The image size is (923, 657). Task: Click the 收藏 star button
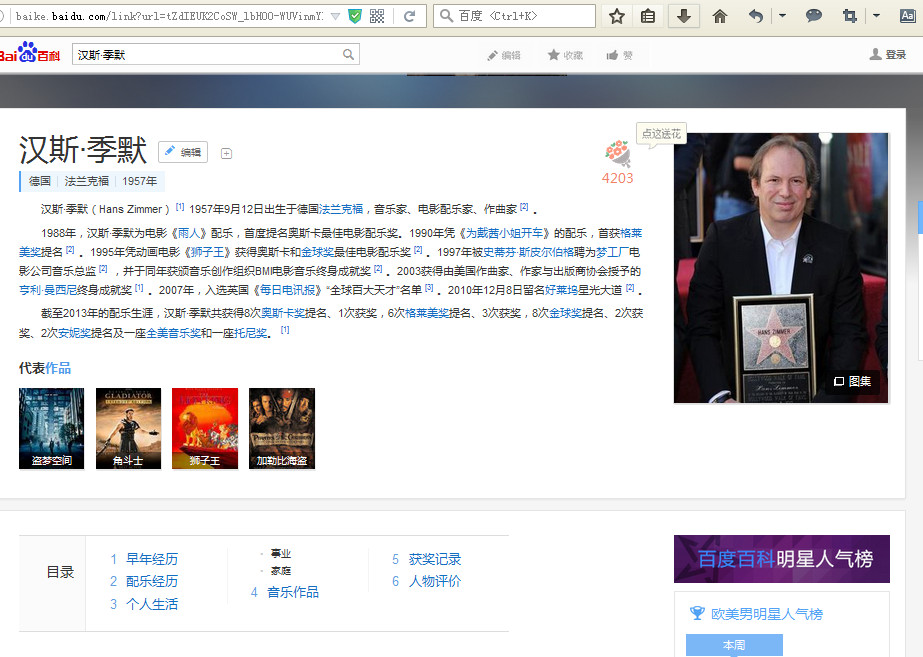pos(565,55)
